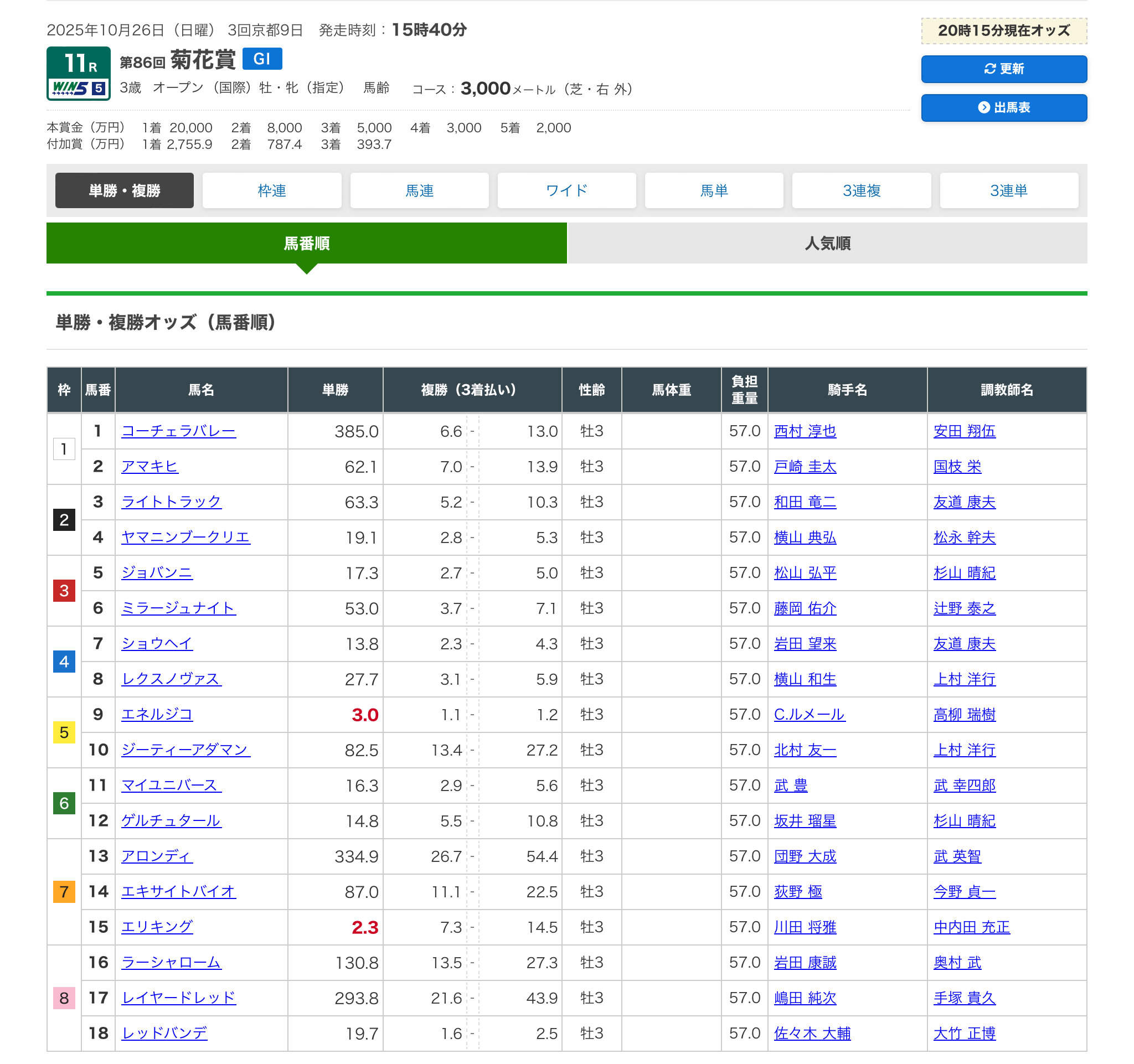Open horse エリキング details link
Viewport: 1134px width, 1064px height.
pyautogui.click(x=157, y=927)
